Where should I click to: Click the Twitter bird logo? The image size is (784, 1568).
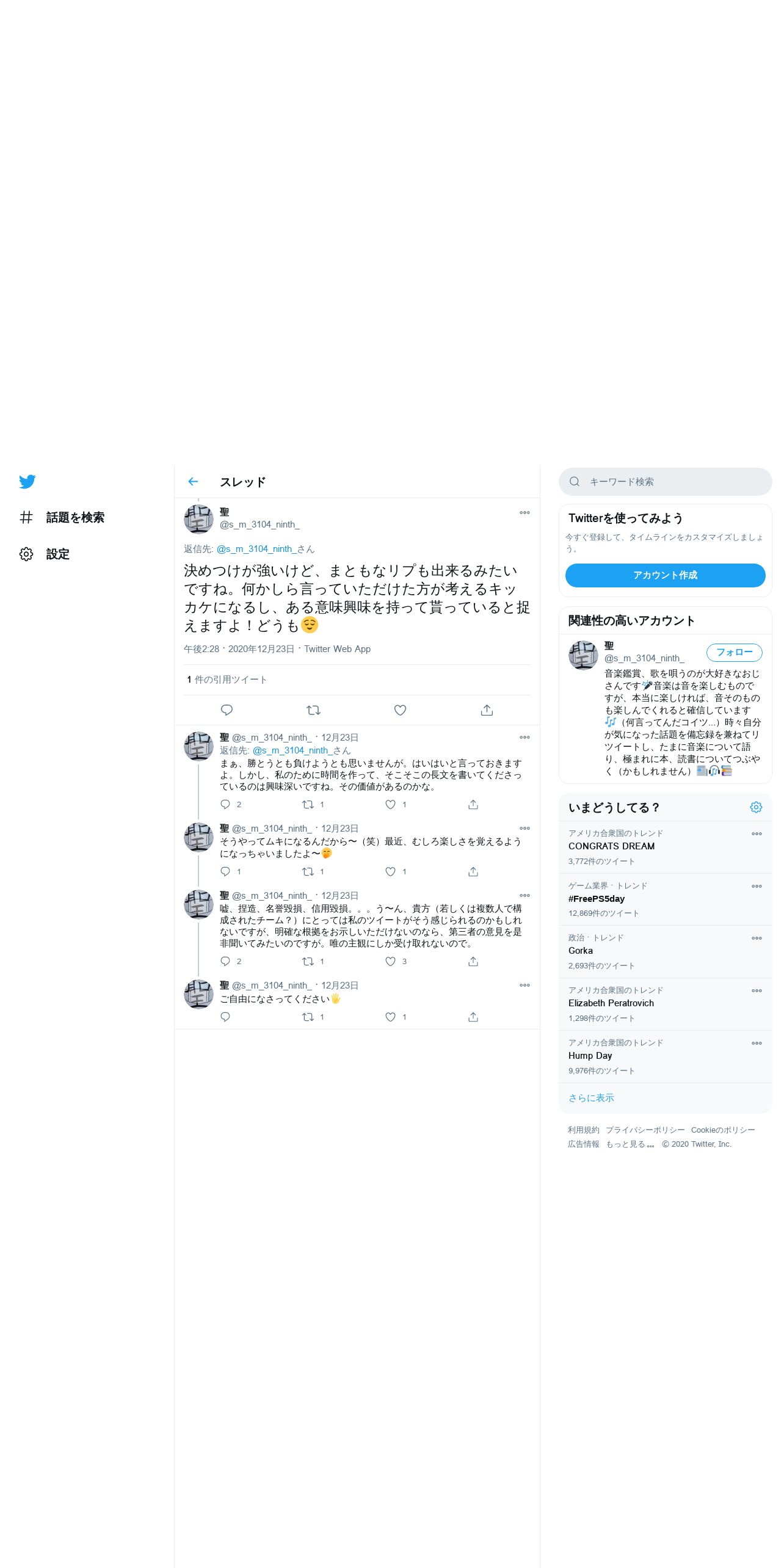(x=27, y=482)
